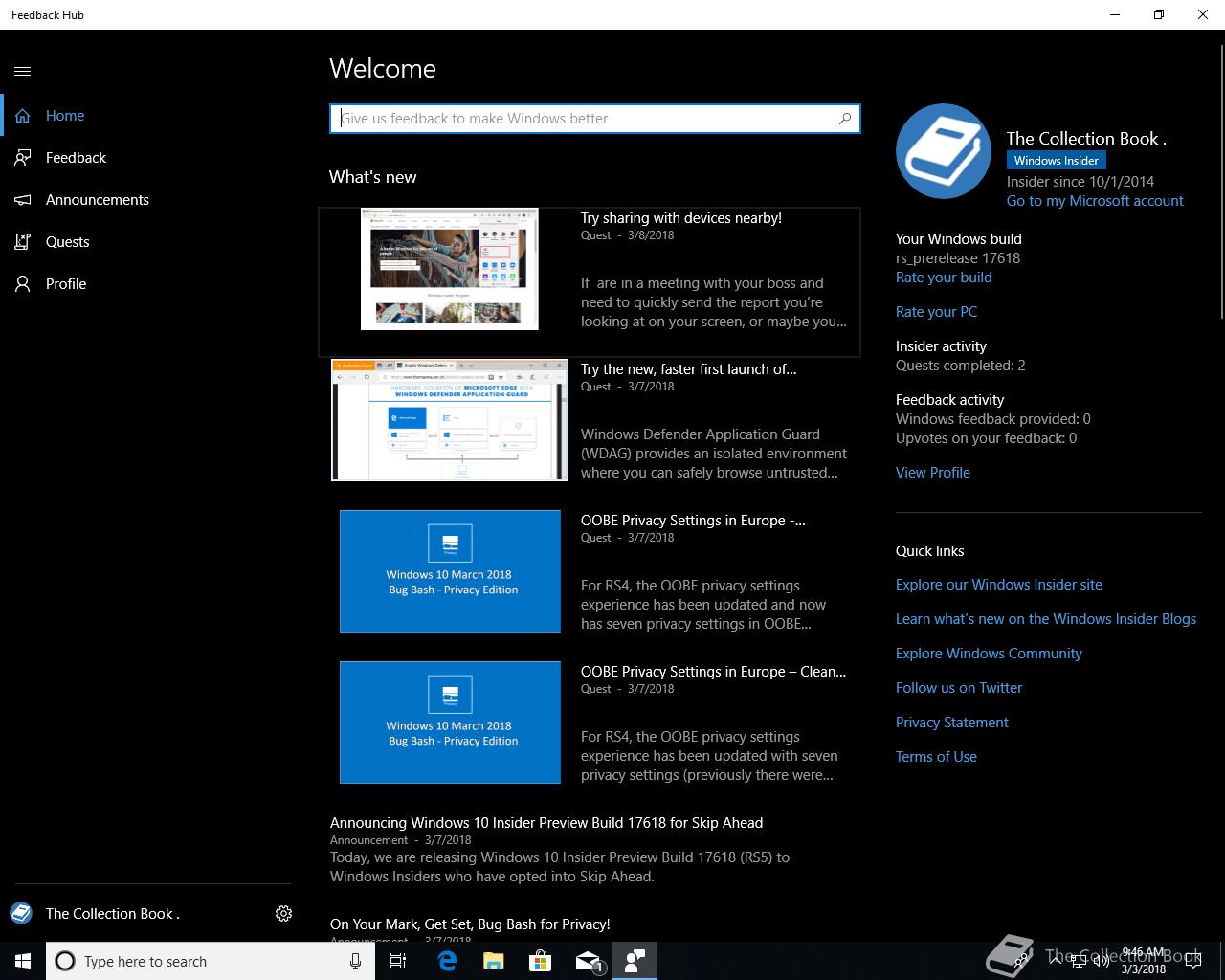Click Go to my Microsoft account link
Image resolution: width=1225 pixels, height=980 pixels.
click(1095, 201)
